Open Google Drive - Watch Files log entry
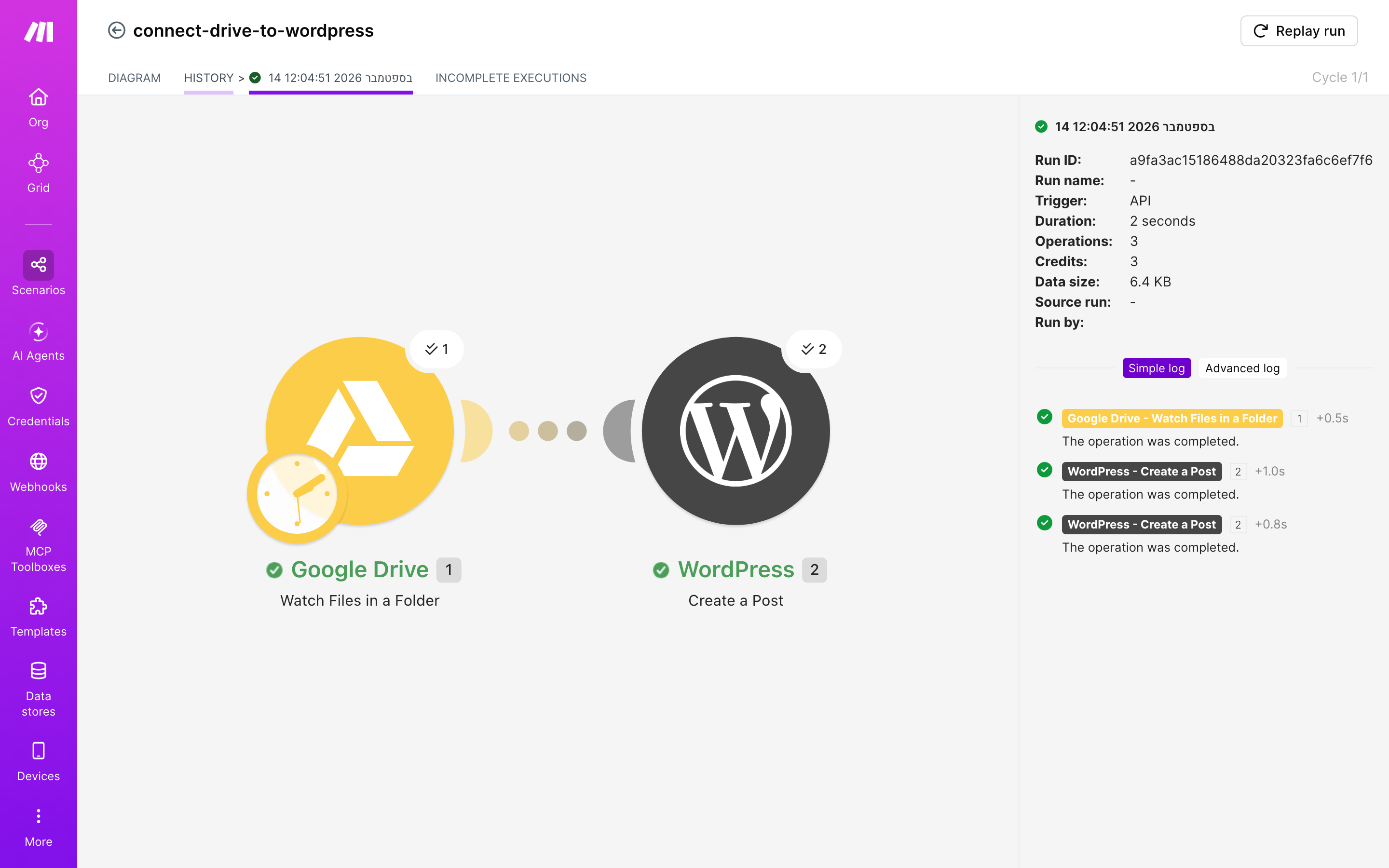 click(1172, 419)
